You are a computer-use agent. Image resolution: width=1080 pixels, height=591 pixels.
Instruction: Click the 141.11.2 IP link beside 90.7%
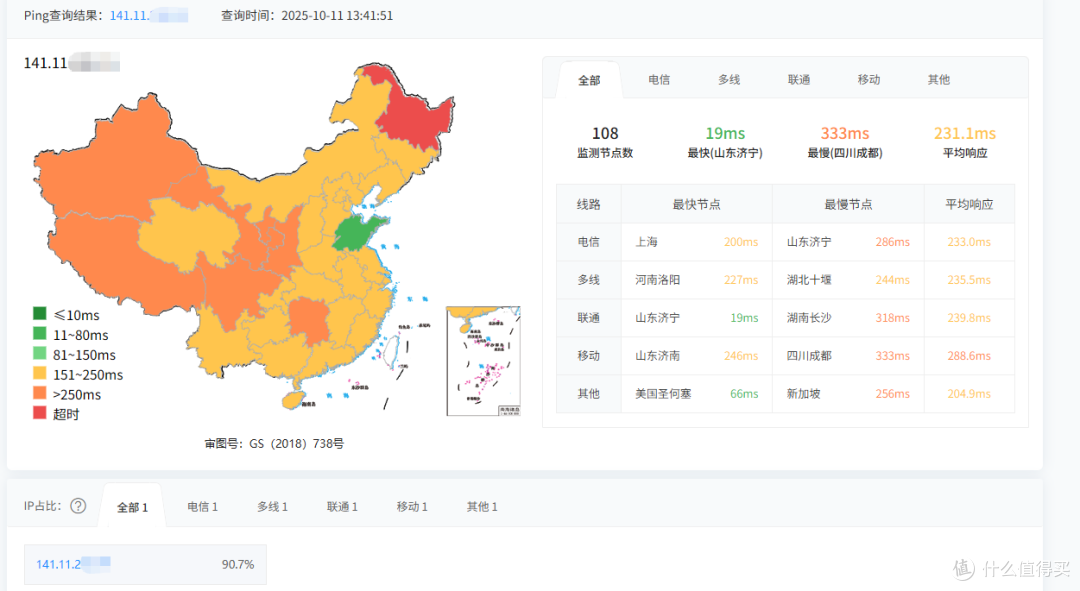coord(73,564)
